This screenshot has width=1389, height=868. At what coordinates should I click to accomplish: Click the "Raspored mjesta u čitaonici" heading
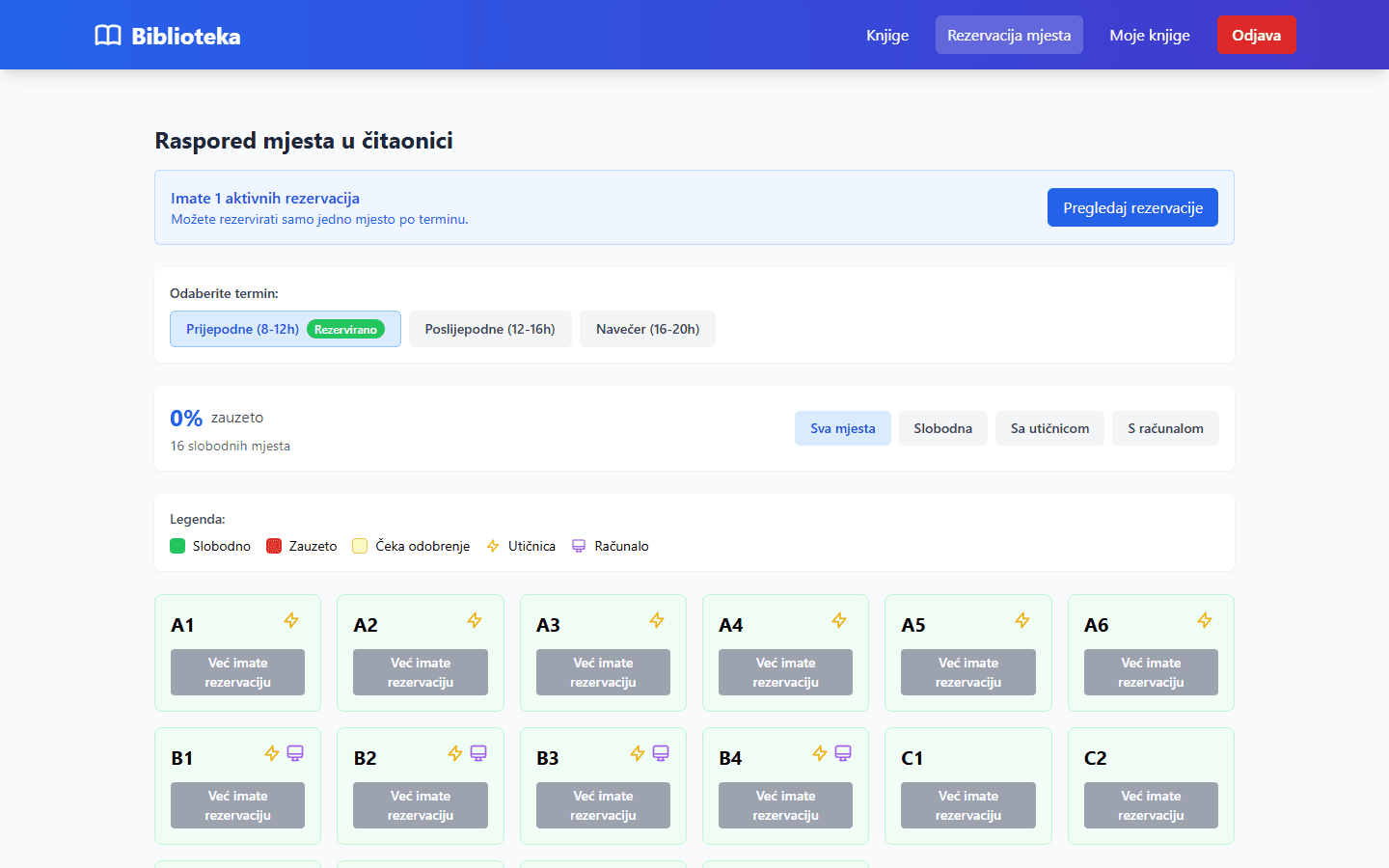(x=304, y=141)
